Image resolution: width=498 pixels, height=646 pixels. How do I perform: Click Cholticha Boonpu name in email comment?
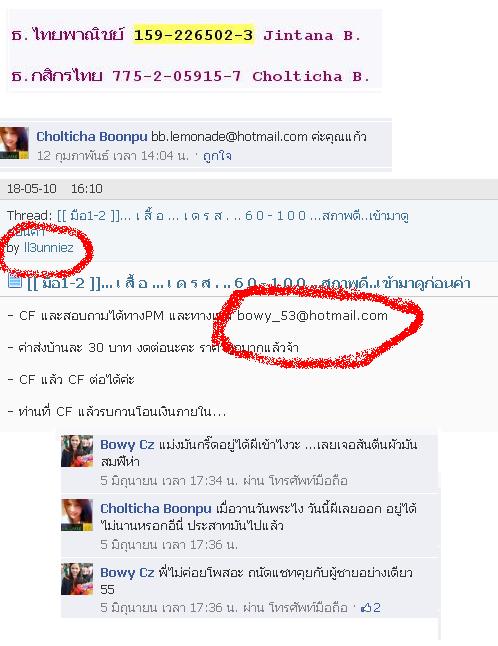(x=91, y=137)
